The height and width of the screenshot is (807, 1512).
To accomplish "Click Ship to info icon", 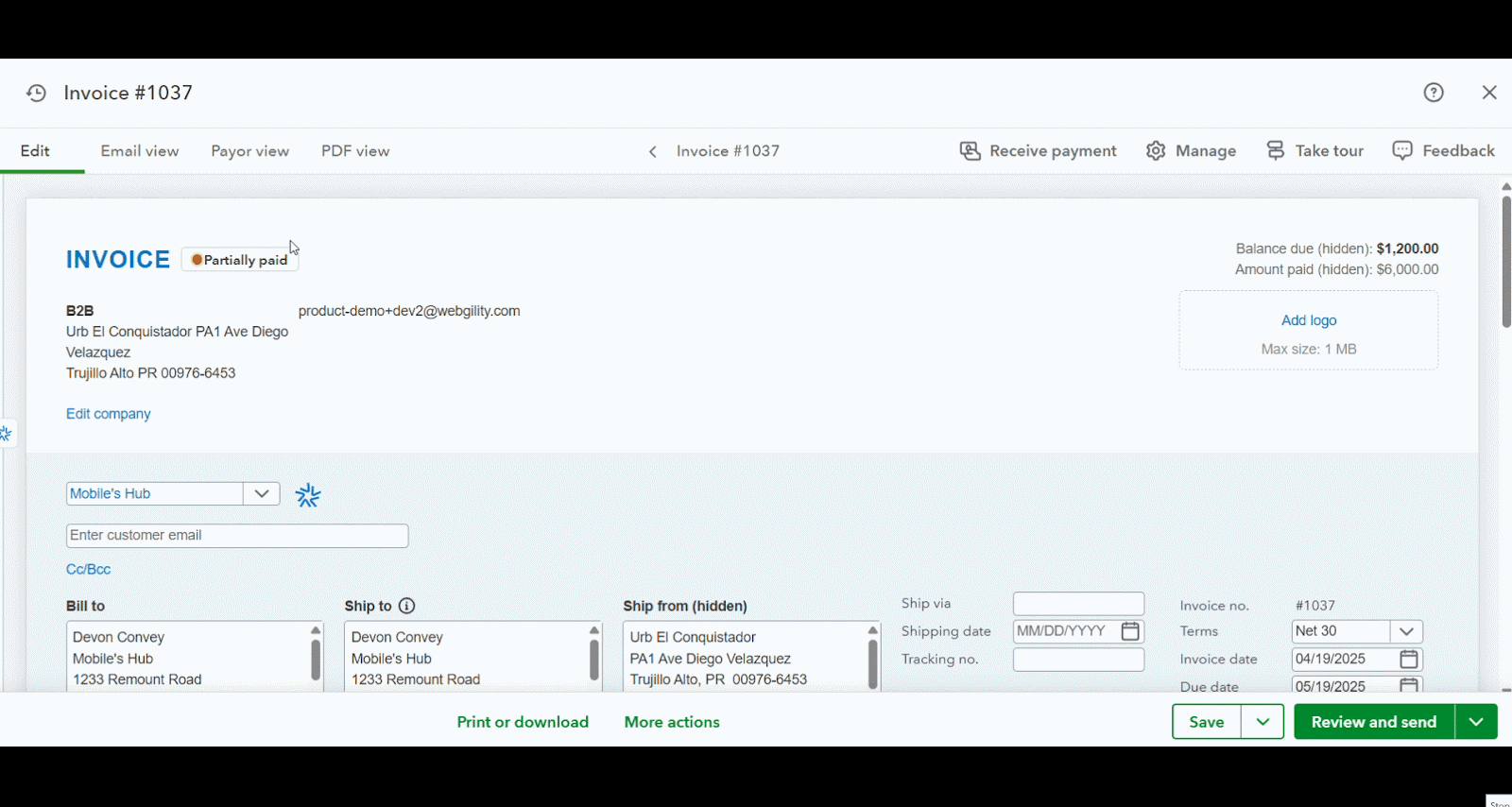I will pos(407,606).
